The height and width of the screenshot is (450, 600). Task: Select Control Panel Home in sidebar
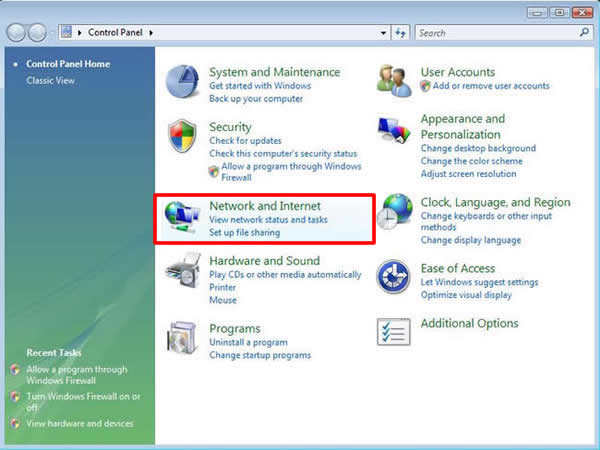click(x=68, y=64)
